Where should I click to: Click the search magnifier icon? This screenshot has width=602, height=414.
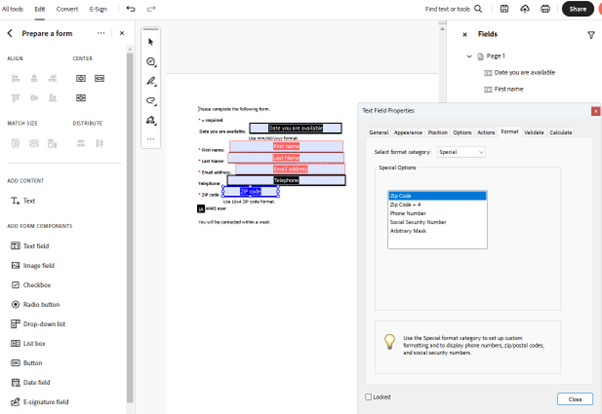coord(478,9)
